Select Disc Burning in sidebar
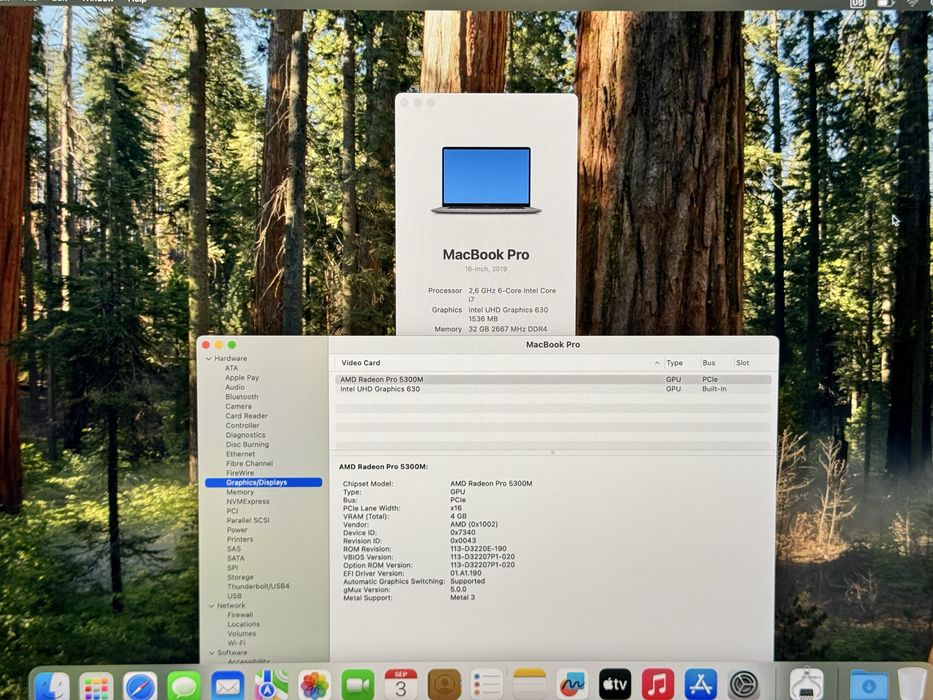The width and height of the screenshot is (933, 700). point(248,444)
